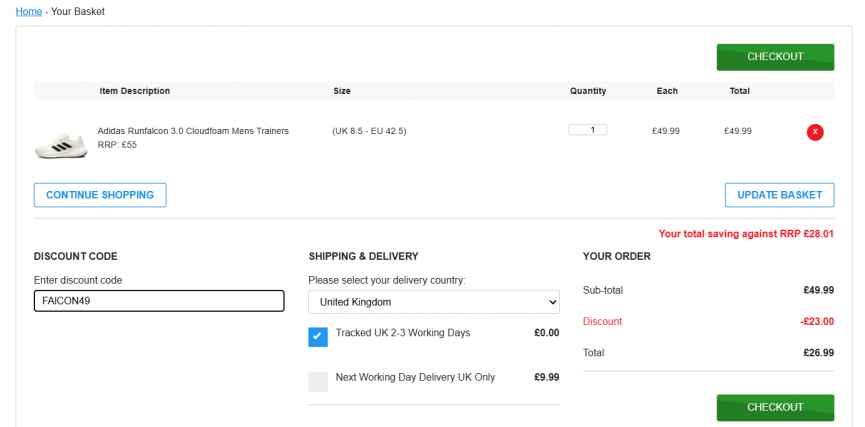Viewport: 865px width, 427px height.
Task: Click the Adidas trainer product thumbnail
Action: [61, 145]
